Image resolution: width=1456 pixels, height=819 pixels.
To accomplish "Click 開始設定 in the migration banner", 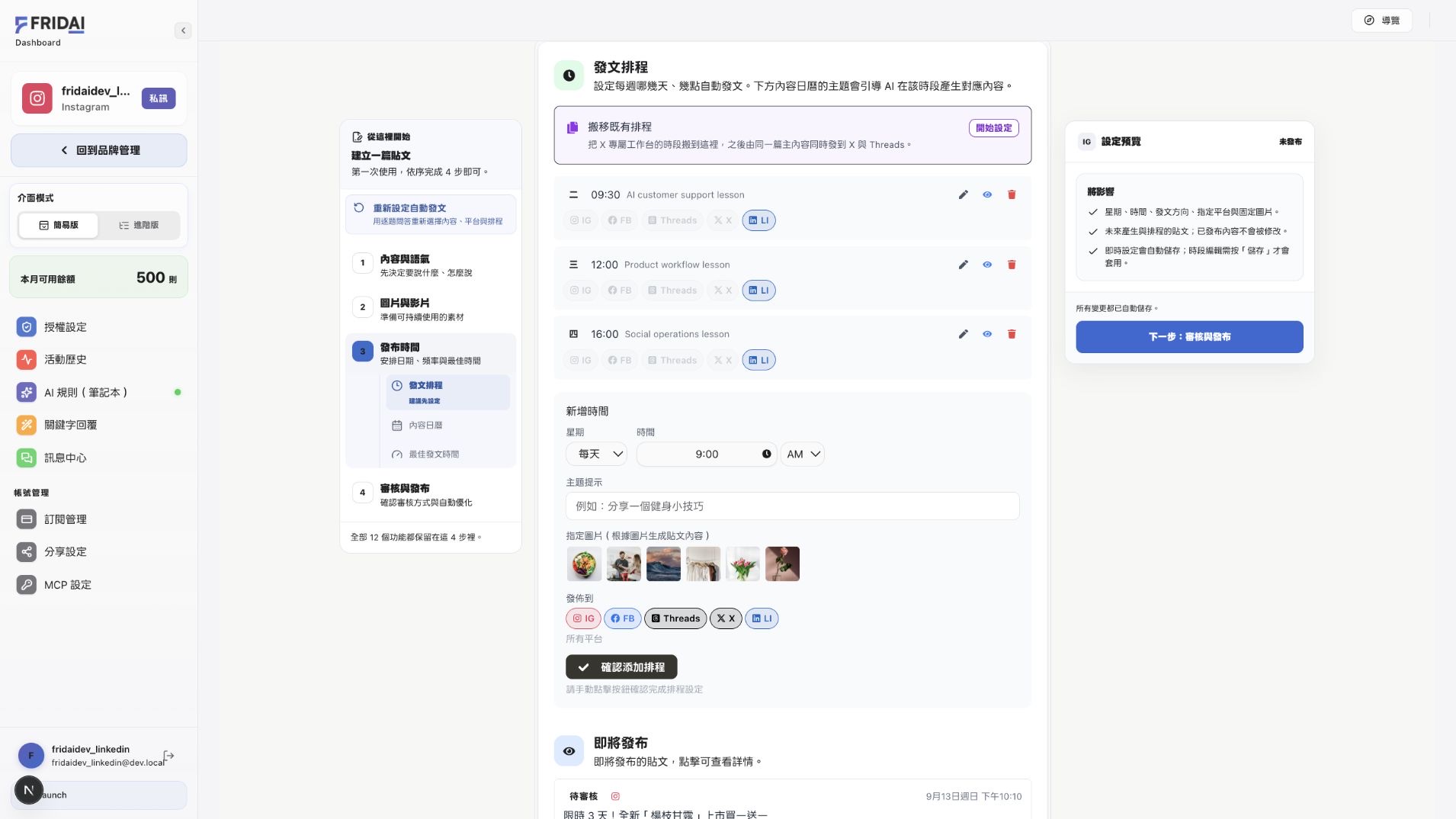I will point(994,128).
